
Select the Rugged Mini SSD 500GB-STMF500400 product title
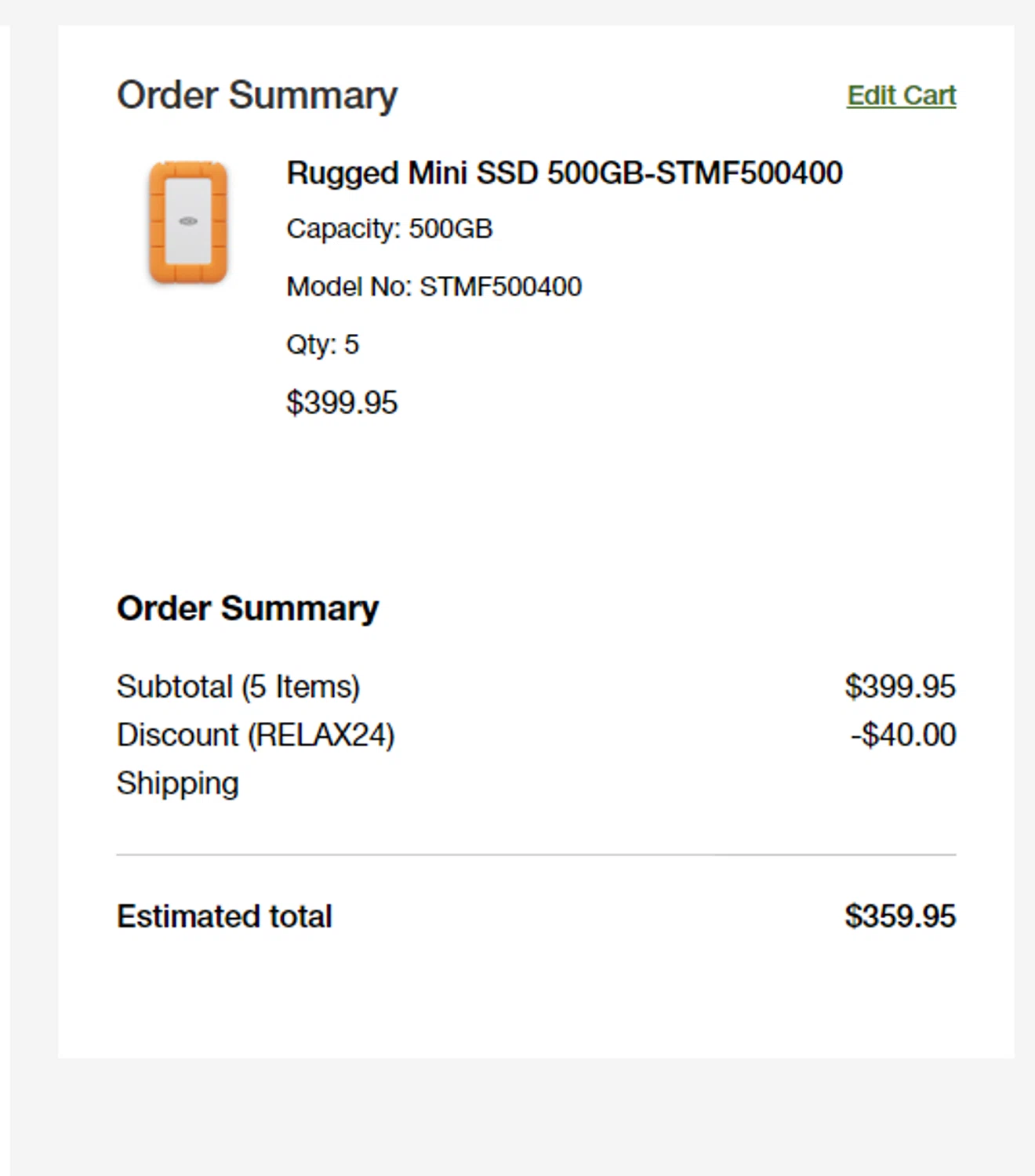pos(564,173)
